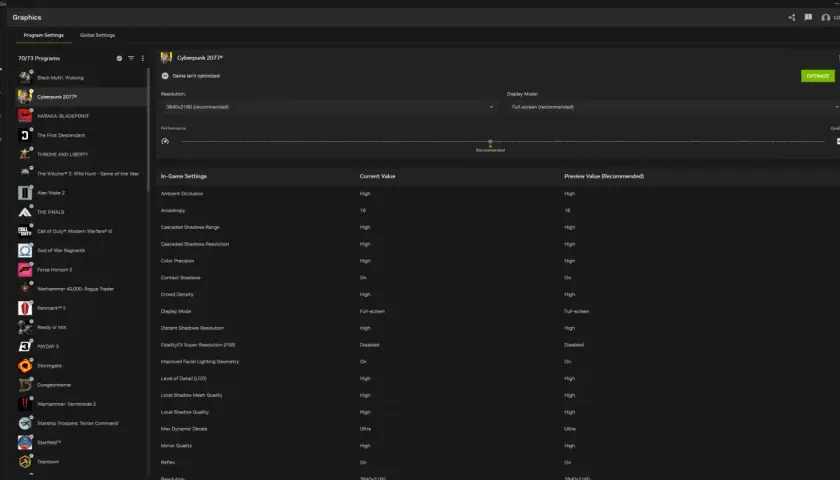Select Call of Duty Modern Warfare III icon
Screen dimensions: 840x480
[25, 231]
